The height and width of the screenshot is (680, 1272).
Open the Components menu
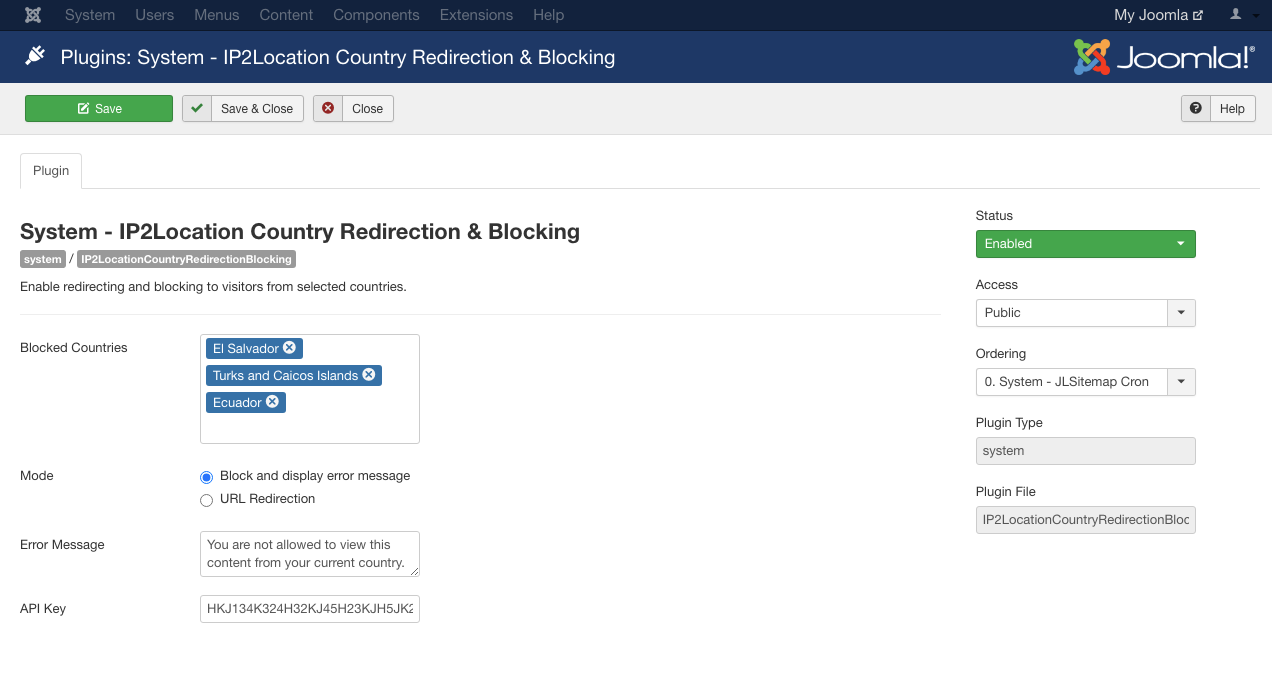pyautogui.click(x=376, y=15)
